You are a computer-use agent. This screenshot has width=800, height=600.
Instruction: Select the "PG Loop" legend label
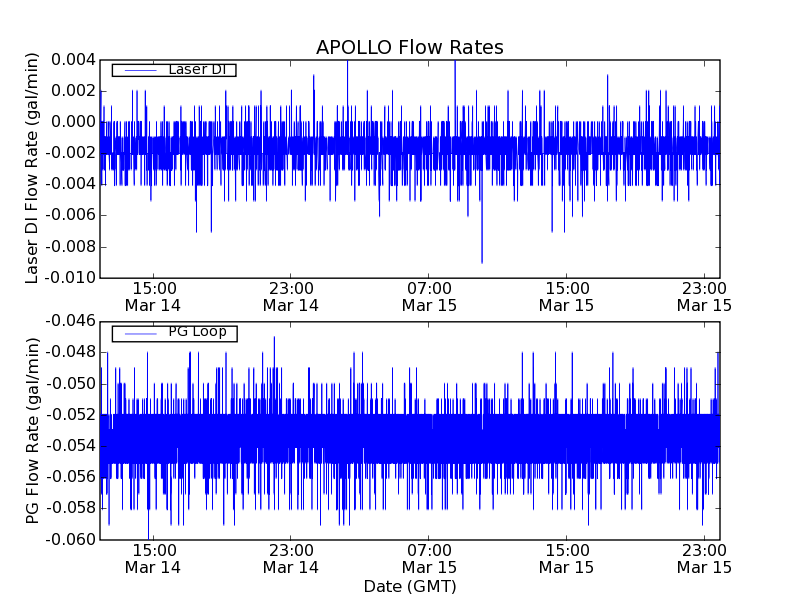click(x=197, y=332)
